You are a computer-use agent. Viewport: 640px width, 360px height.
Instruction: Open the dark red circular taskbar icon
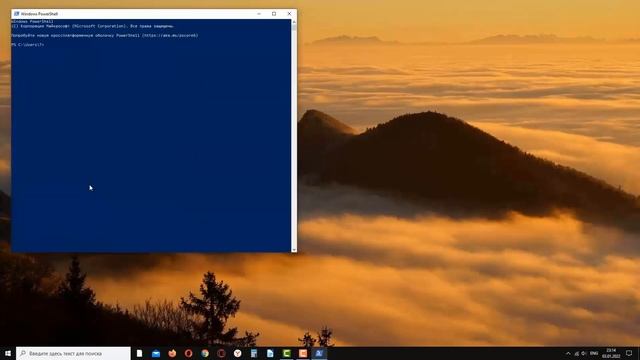pos(221,353)
